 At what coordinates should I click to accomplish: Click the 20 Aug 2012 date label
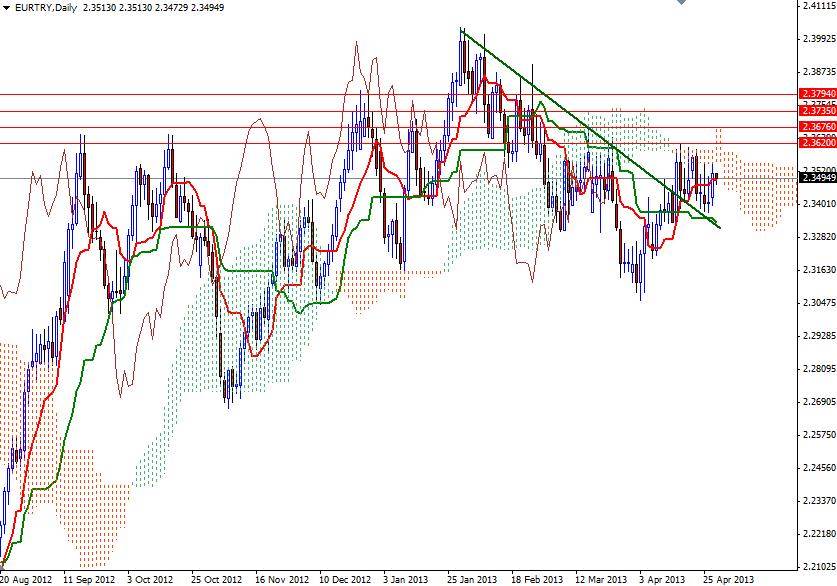[26, 578]
